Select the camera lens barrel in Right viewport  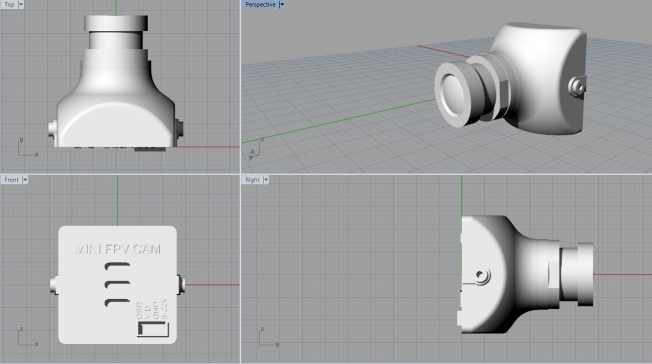(x=576, y=275)
